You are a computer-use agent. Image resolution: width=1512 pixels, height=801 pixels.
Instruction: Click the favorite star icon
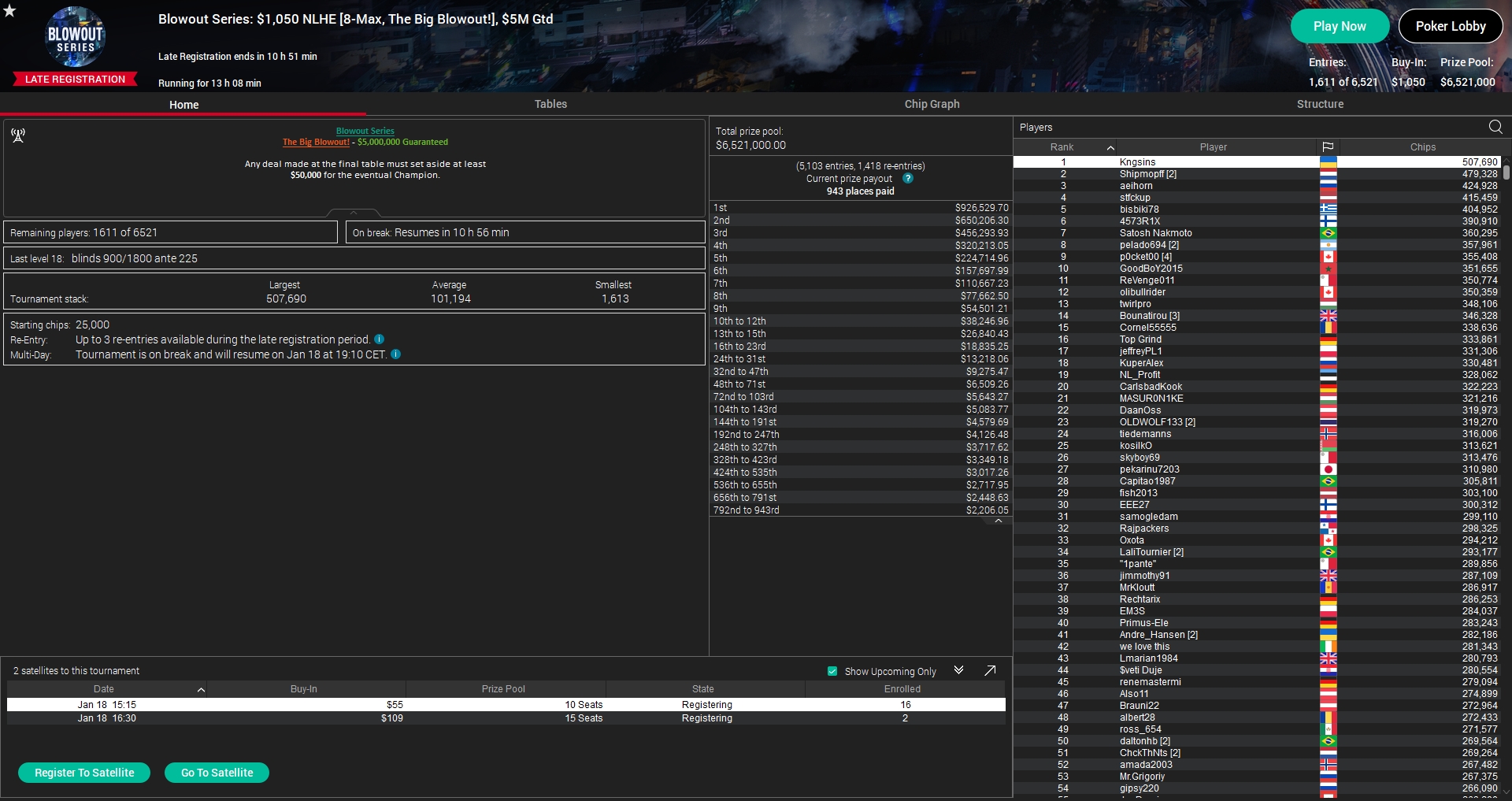pyautogui.click(x=9, y=10)
